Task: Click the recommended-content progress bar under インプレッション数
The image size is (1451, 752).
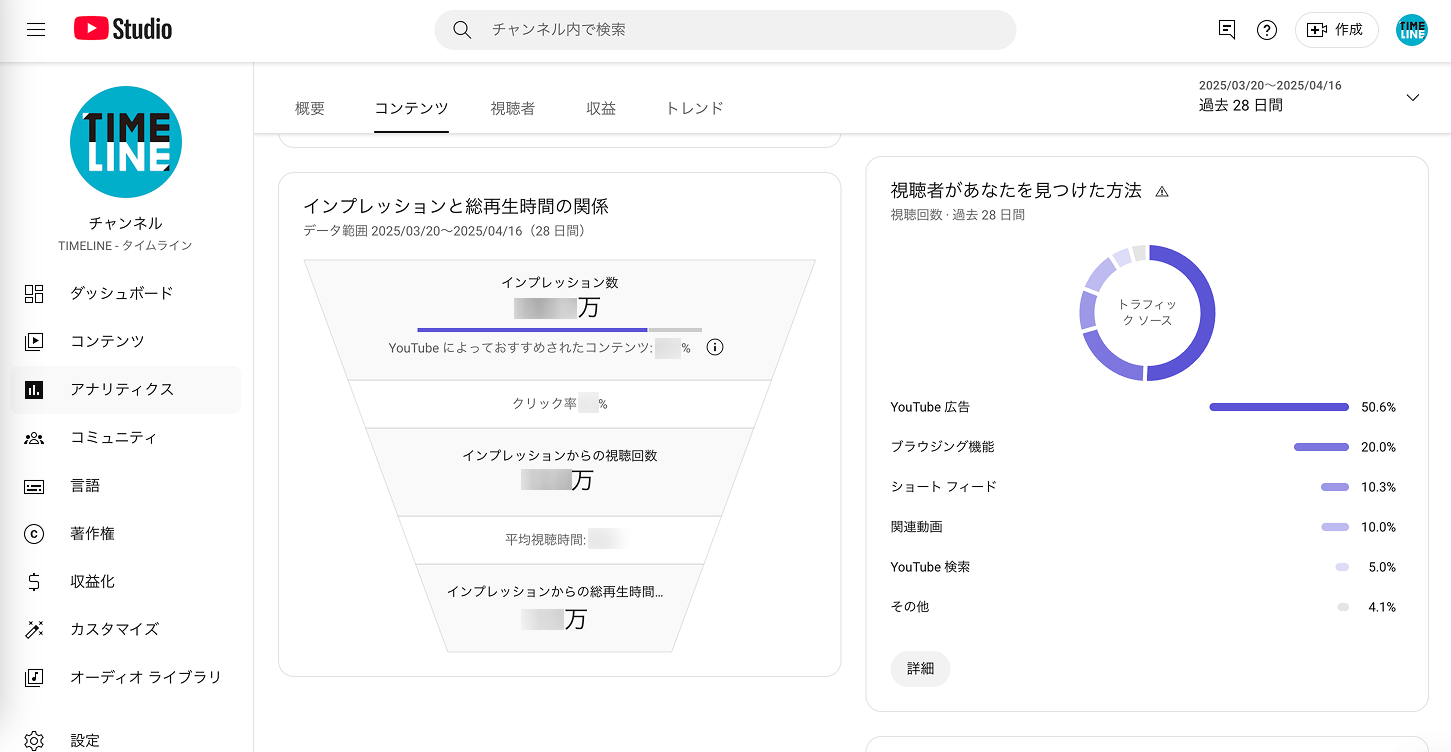Action: (x=559, y=329)
